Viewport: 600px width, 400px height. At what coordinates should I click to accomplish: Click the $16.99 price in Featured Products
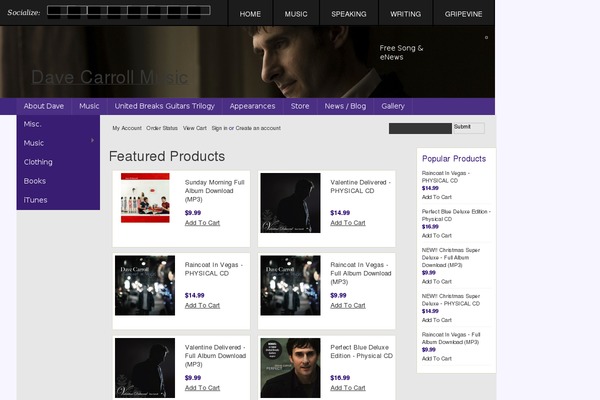coord(340,378)
